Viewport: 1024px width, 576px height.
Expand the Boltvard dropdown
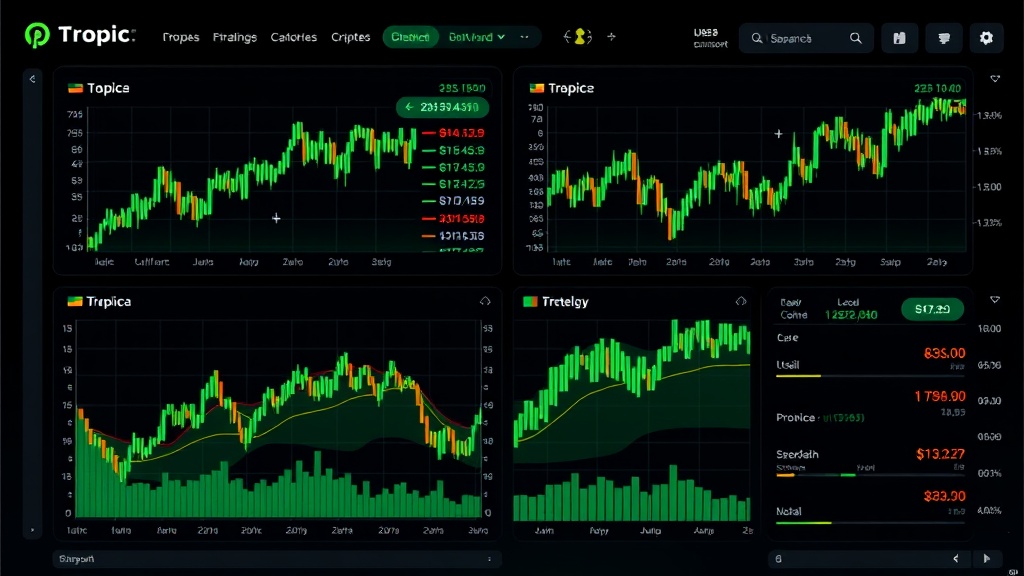477,37
